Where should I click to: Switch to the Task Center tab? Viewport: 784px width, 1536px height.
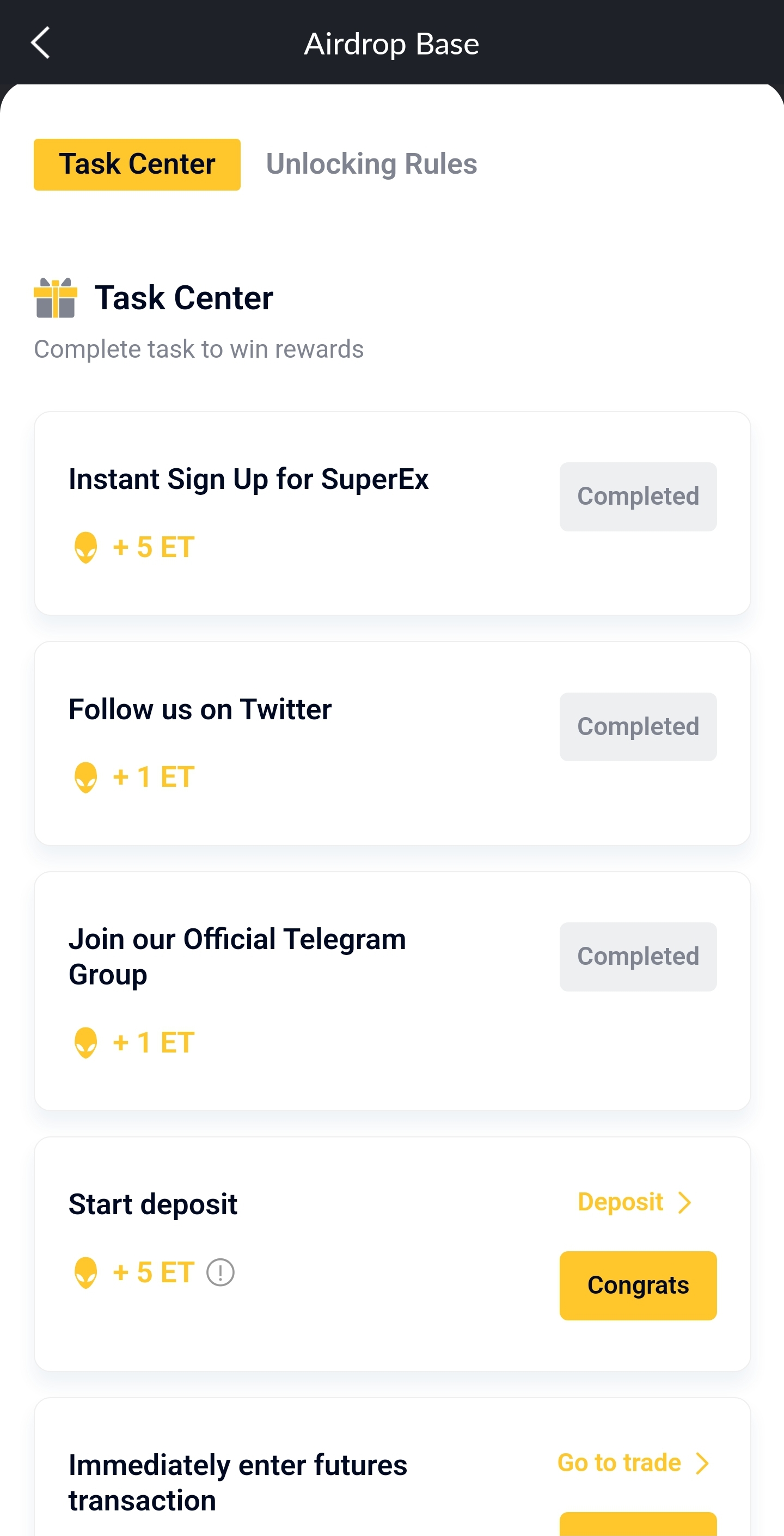coord(137,164)
